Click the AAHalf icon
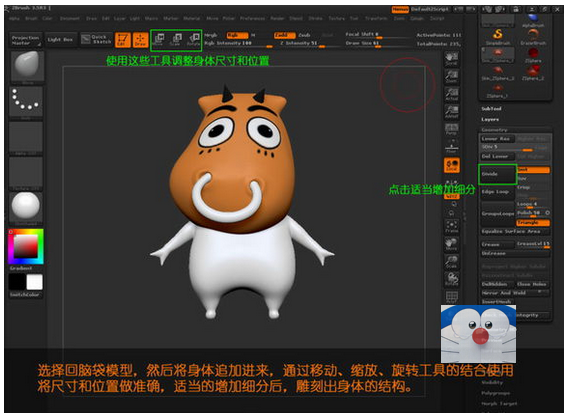 (x=452, y=112)
